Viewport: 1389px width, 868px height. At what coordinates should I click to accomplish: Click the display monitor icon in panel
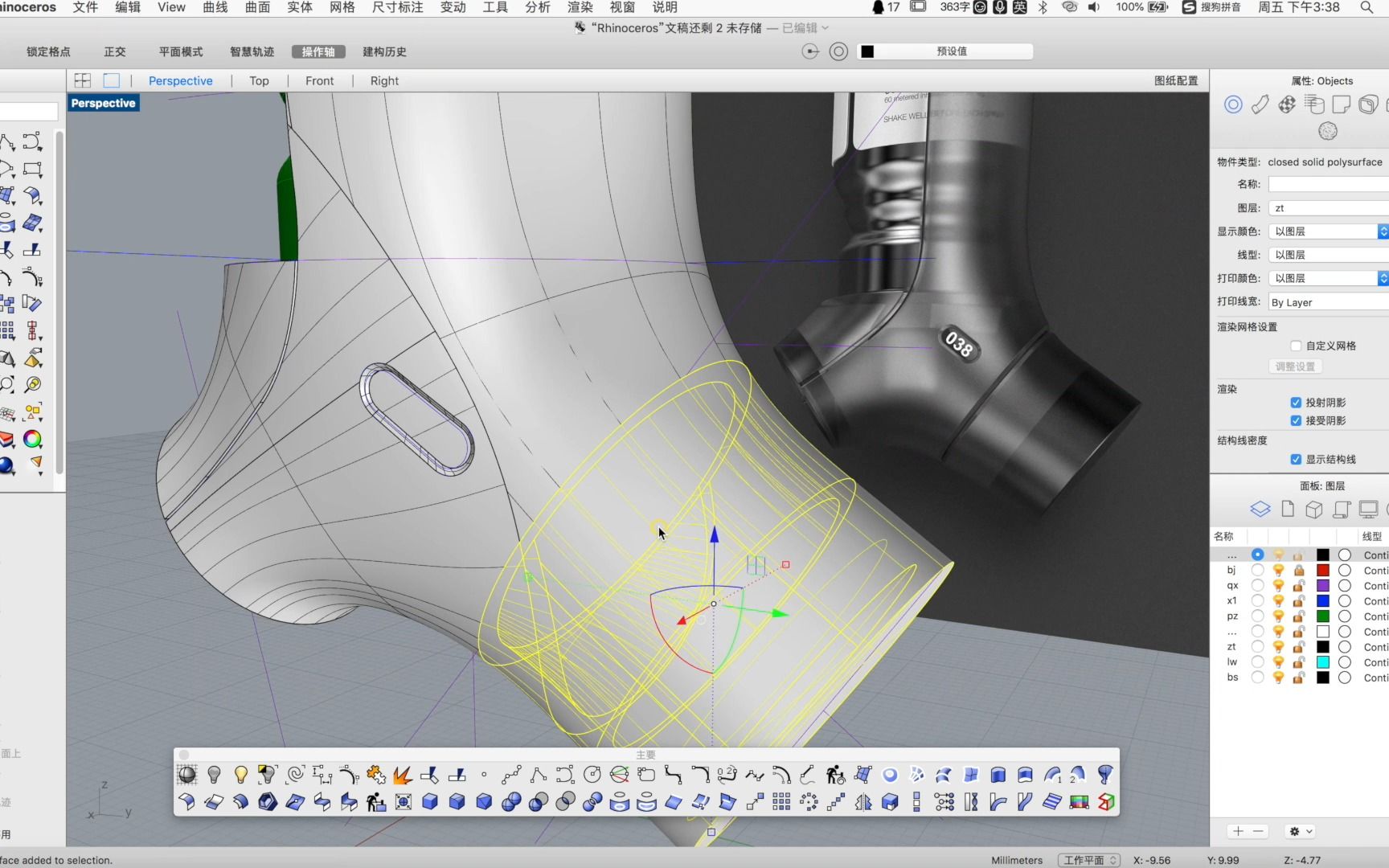1367,510
